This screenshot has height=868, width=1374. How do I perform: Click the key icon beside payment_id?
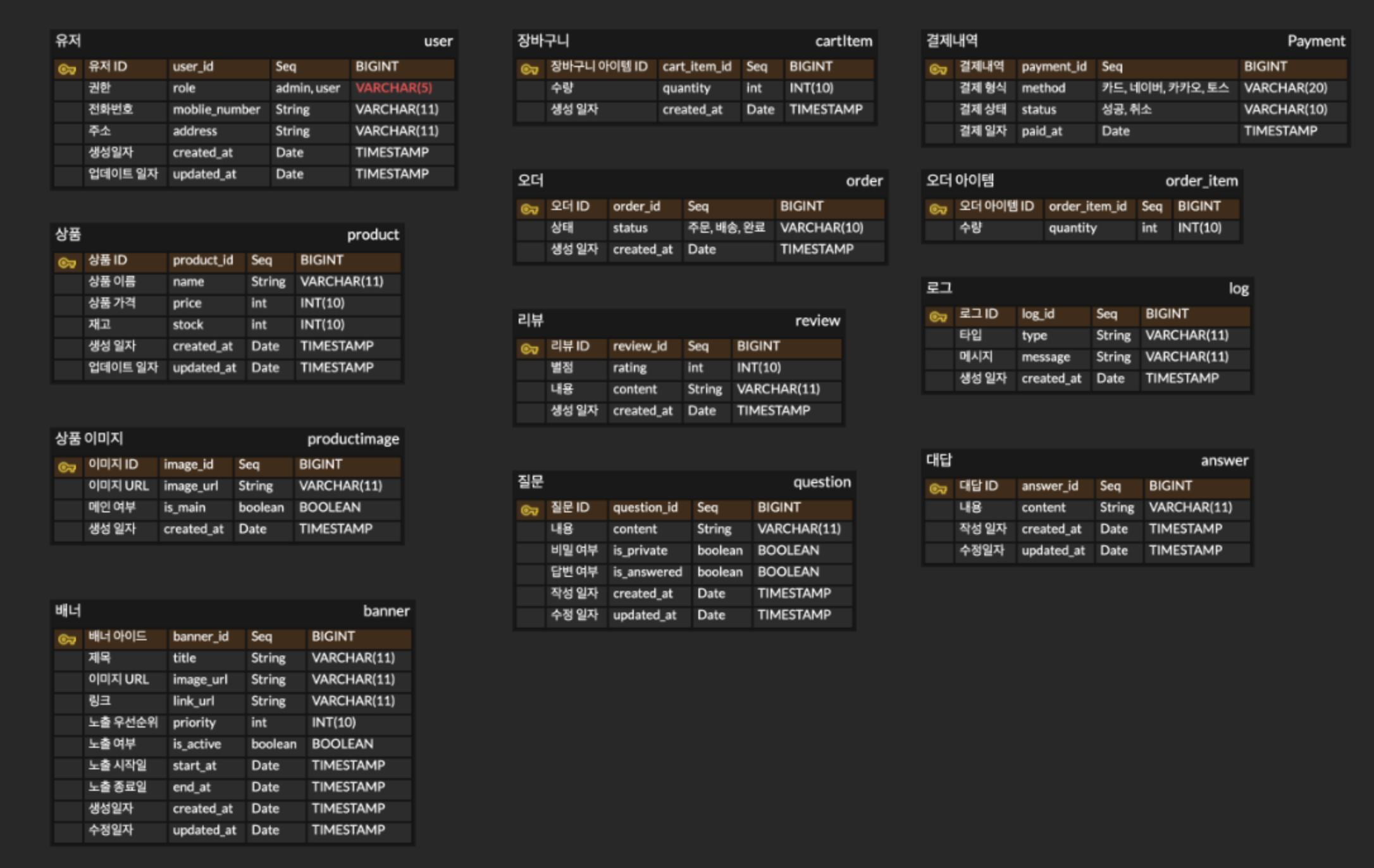938,68
